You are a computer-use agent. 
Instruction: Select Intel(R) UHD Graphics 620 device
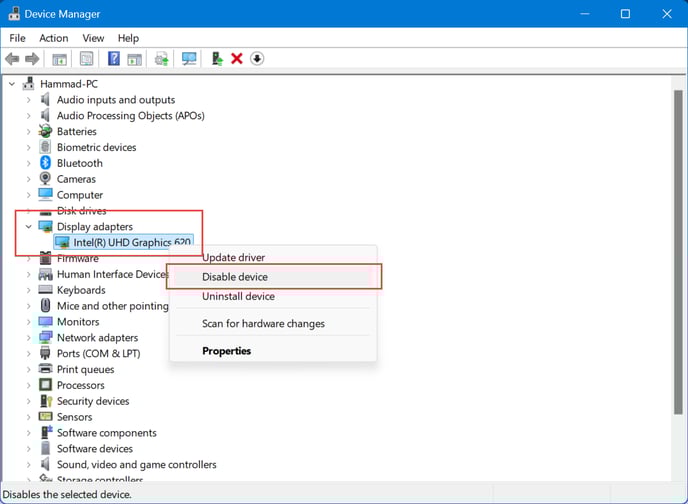[131, 242]
